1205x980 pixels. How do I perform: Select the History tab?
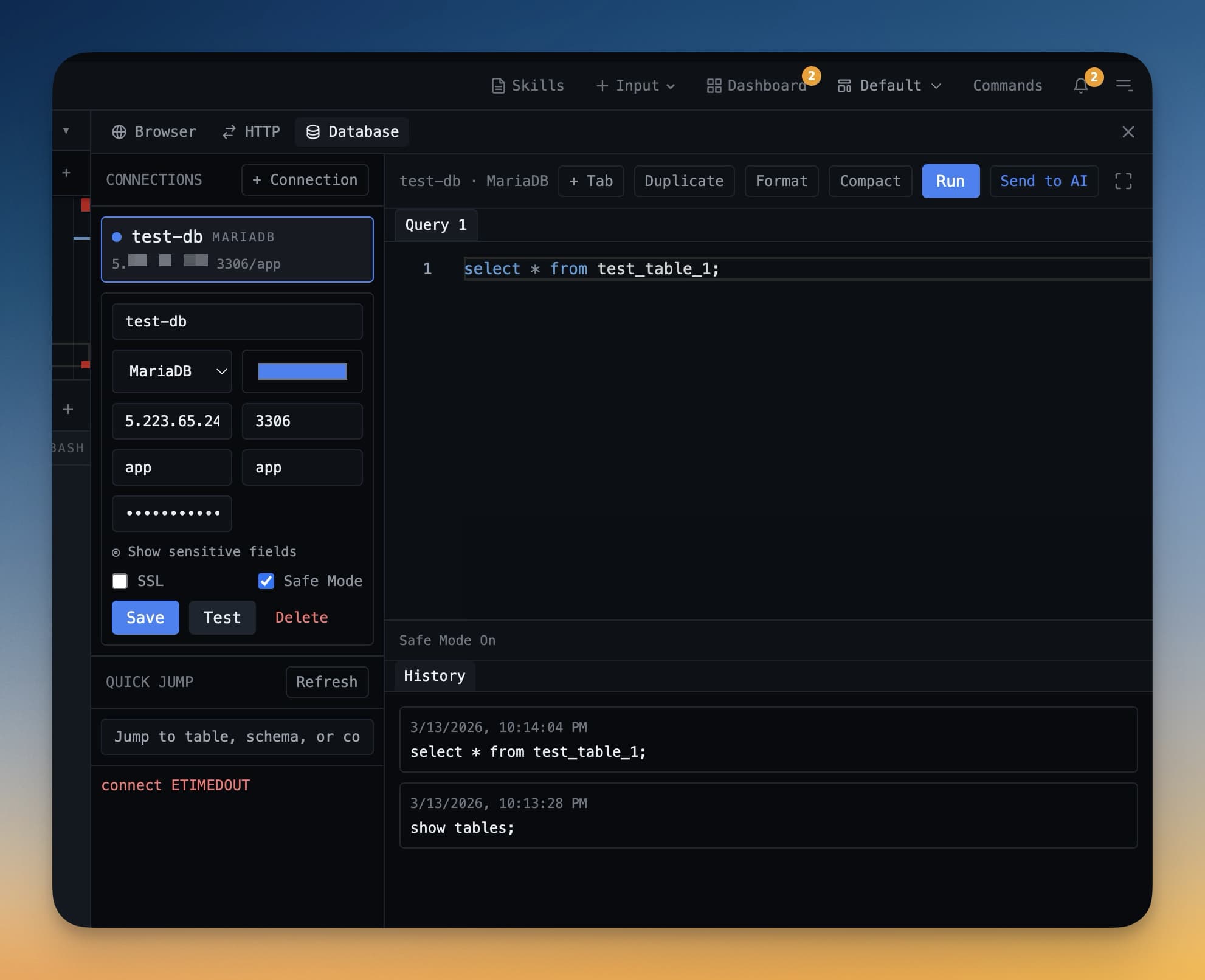[434, 676]
